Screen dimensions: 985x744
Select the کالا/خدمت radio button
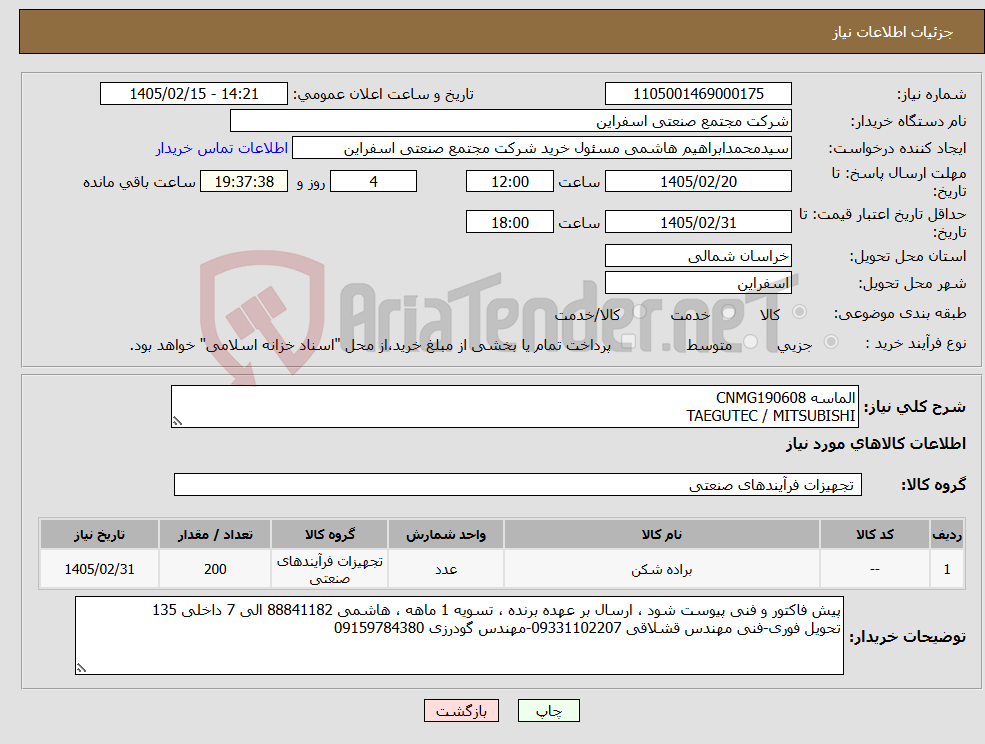[639, 312]
